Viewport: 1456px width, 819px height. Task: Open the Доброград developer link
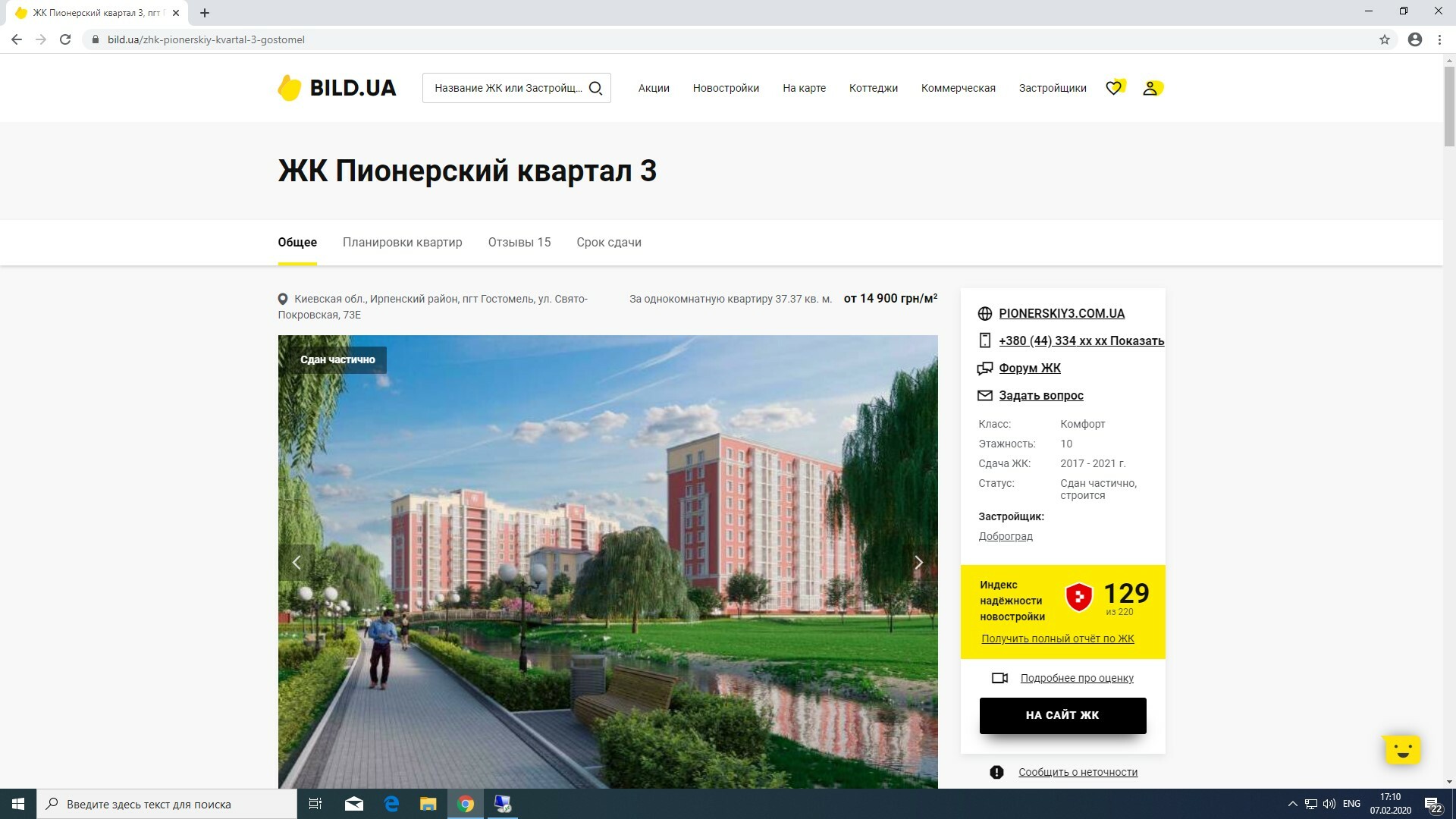(1006, 536)
